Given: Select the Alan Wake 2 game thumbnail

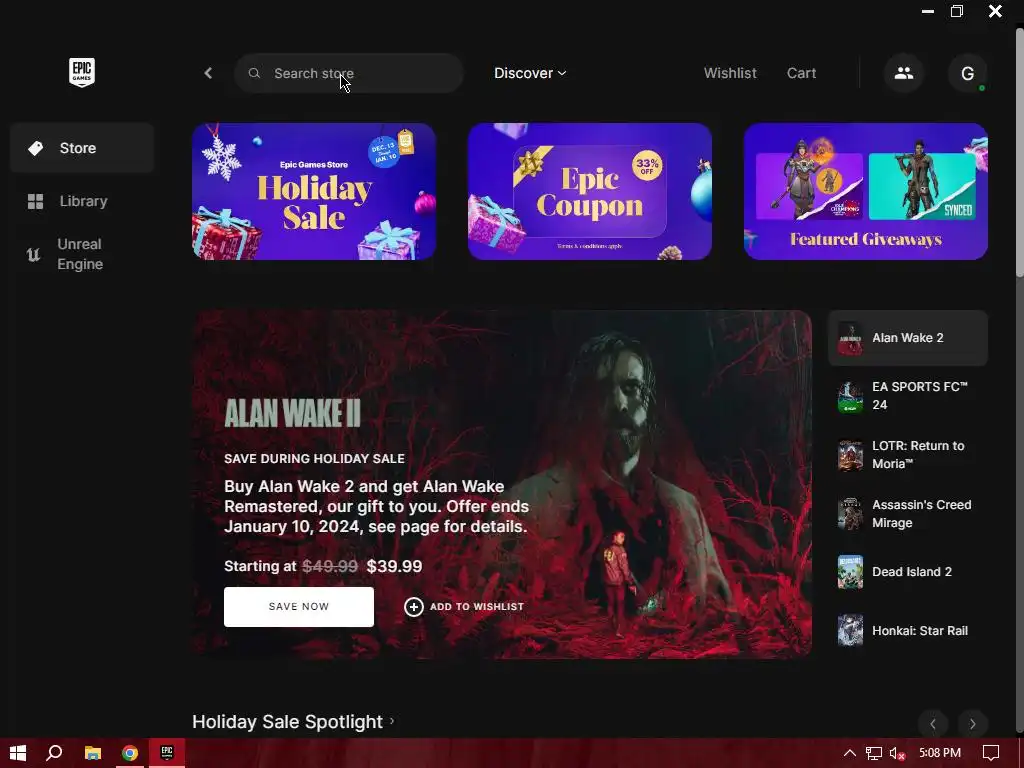Looking at the screenshot, I should 850,338.
